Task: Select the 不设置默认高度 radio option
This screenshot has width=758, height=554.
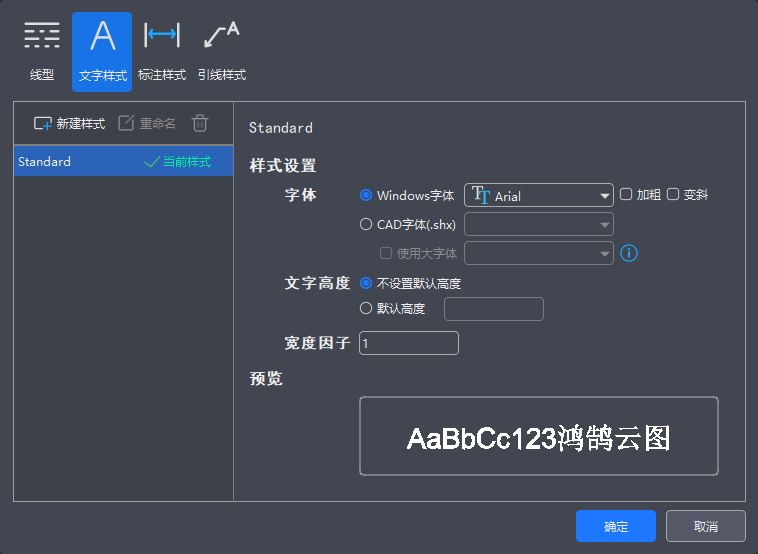Action: (x=366, y=283)
